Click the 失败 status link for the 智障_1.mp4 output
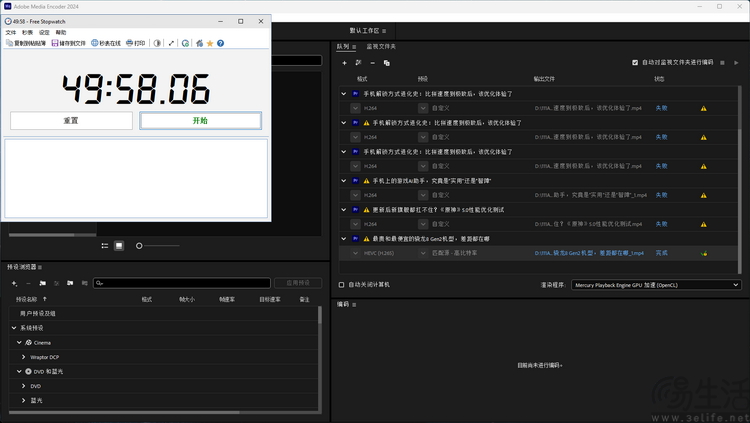The image size is (750, 423). click(662, 195)
